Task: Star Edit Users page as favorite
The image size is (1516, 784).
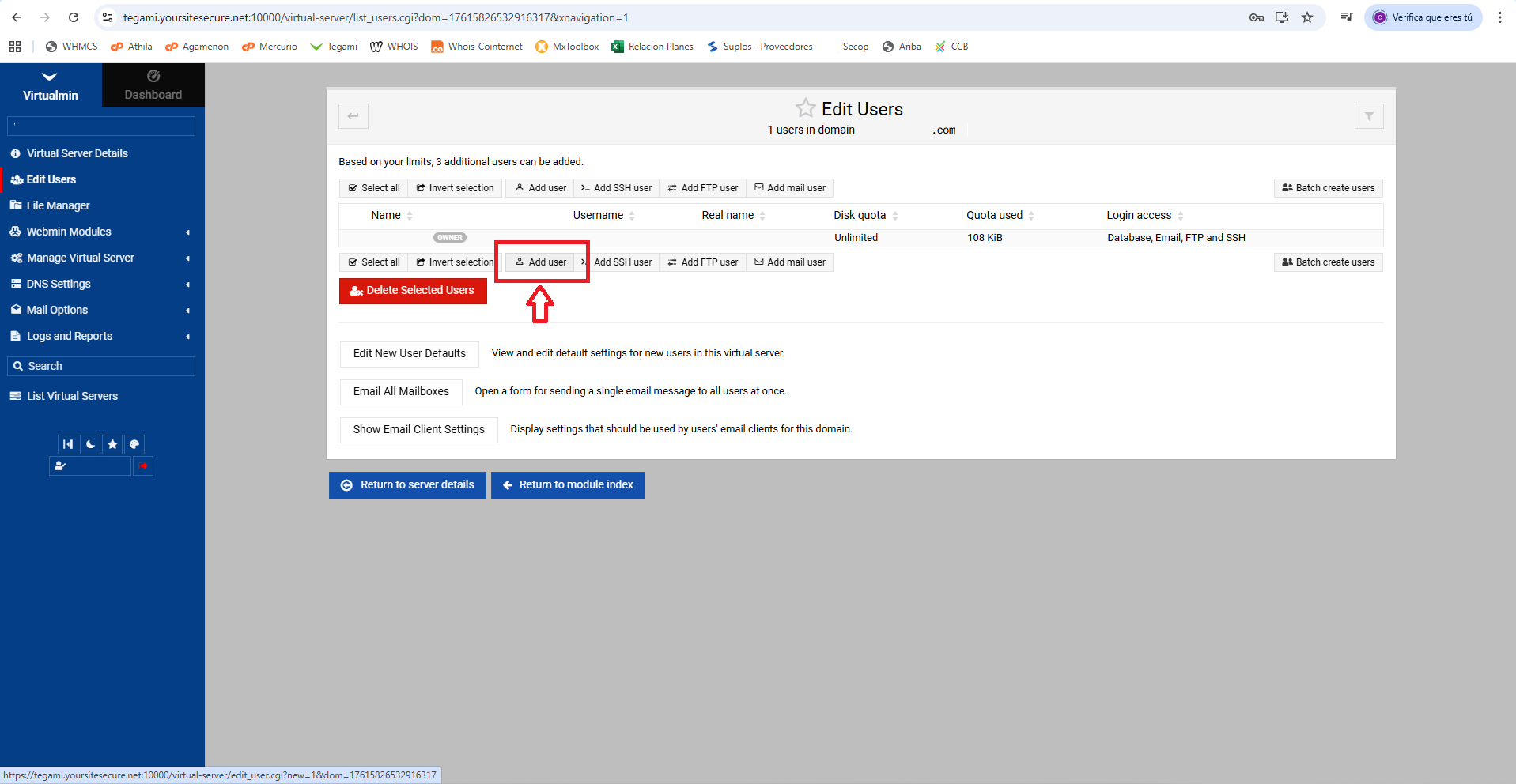Action: 805,108
